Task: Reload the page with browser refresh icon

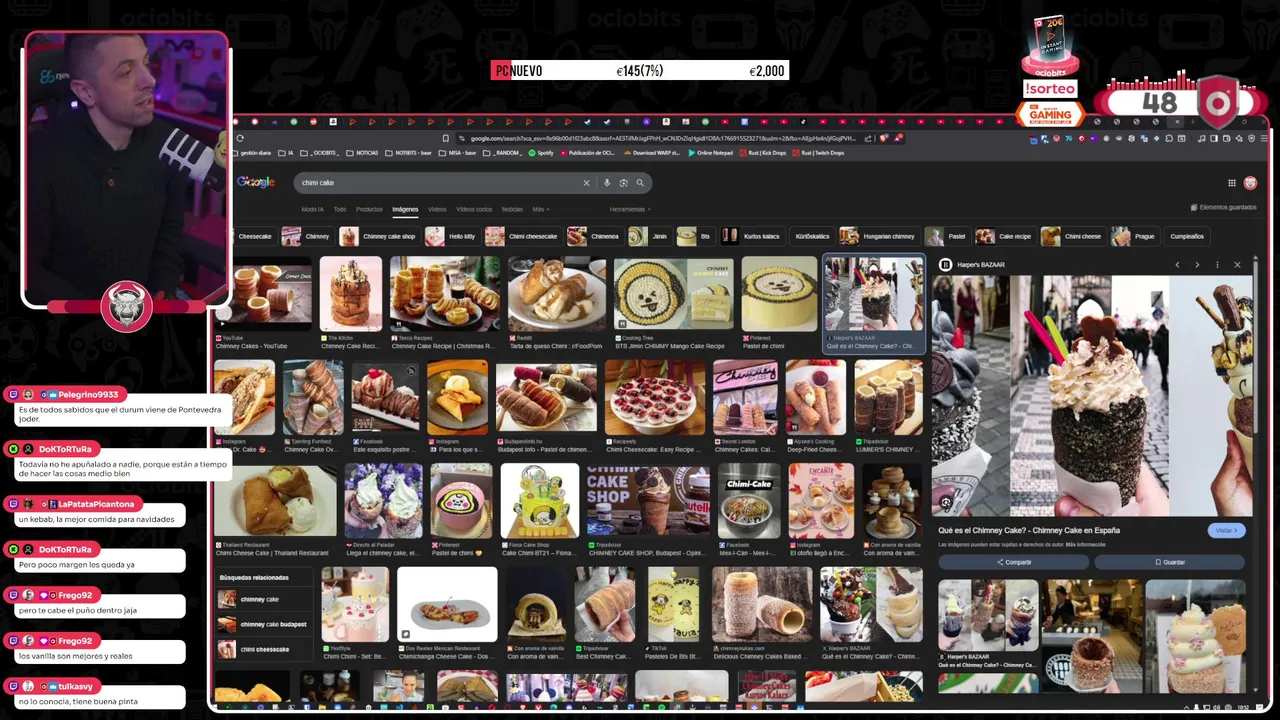Action: point(240,138)
